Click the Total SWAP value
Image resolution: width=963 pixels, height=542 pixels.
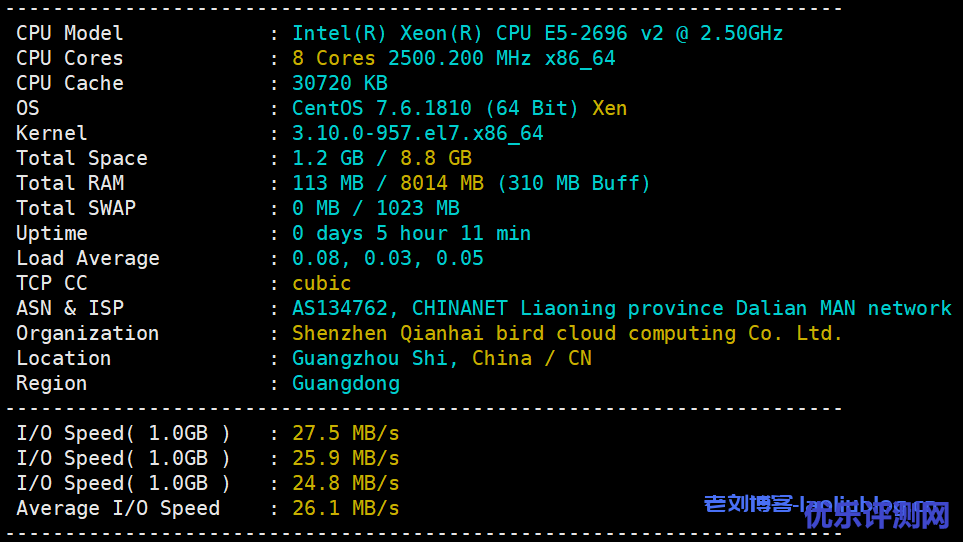375,208
